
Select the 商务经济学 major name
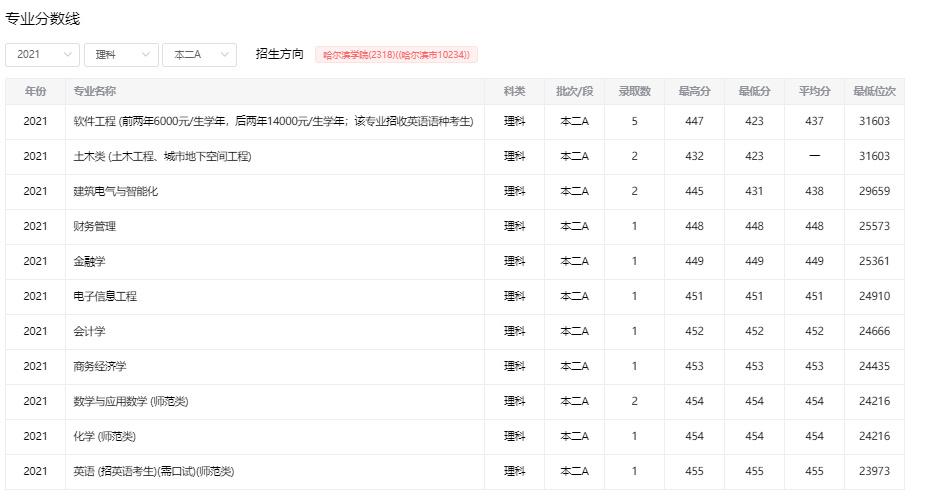tap(100, 366)
